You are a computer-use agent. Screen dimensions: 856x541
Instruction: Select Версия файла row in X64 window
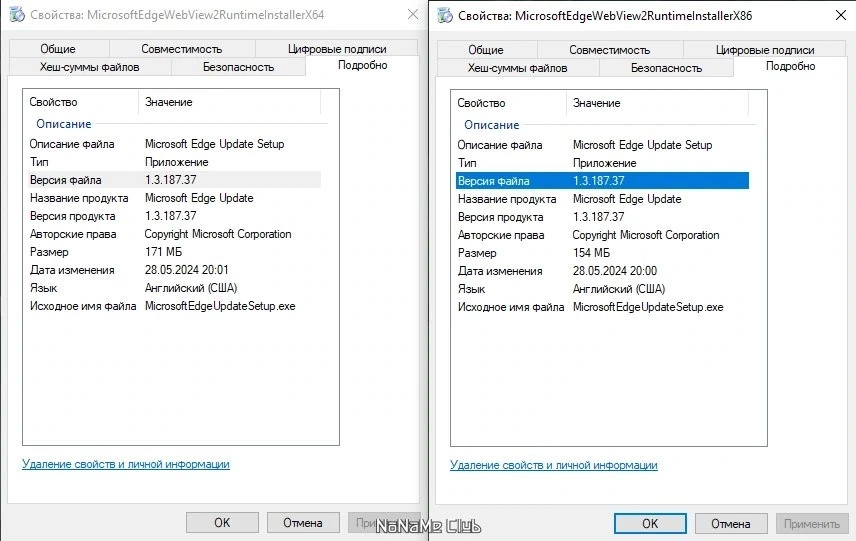point(174,180)
